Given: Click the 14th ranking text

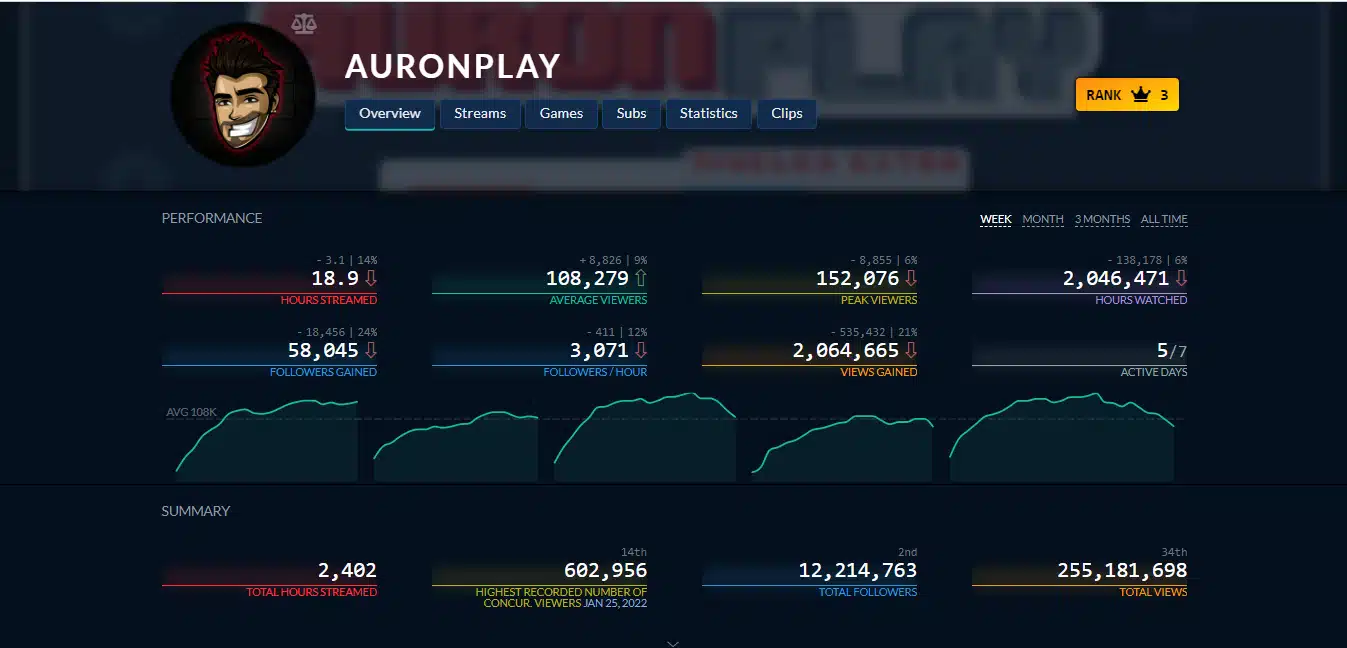Looking at the screenshot, I should (x=635, y=552).
